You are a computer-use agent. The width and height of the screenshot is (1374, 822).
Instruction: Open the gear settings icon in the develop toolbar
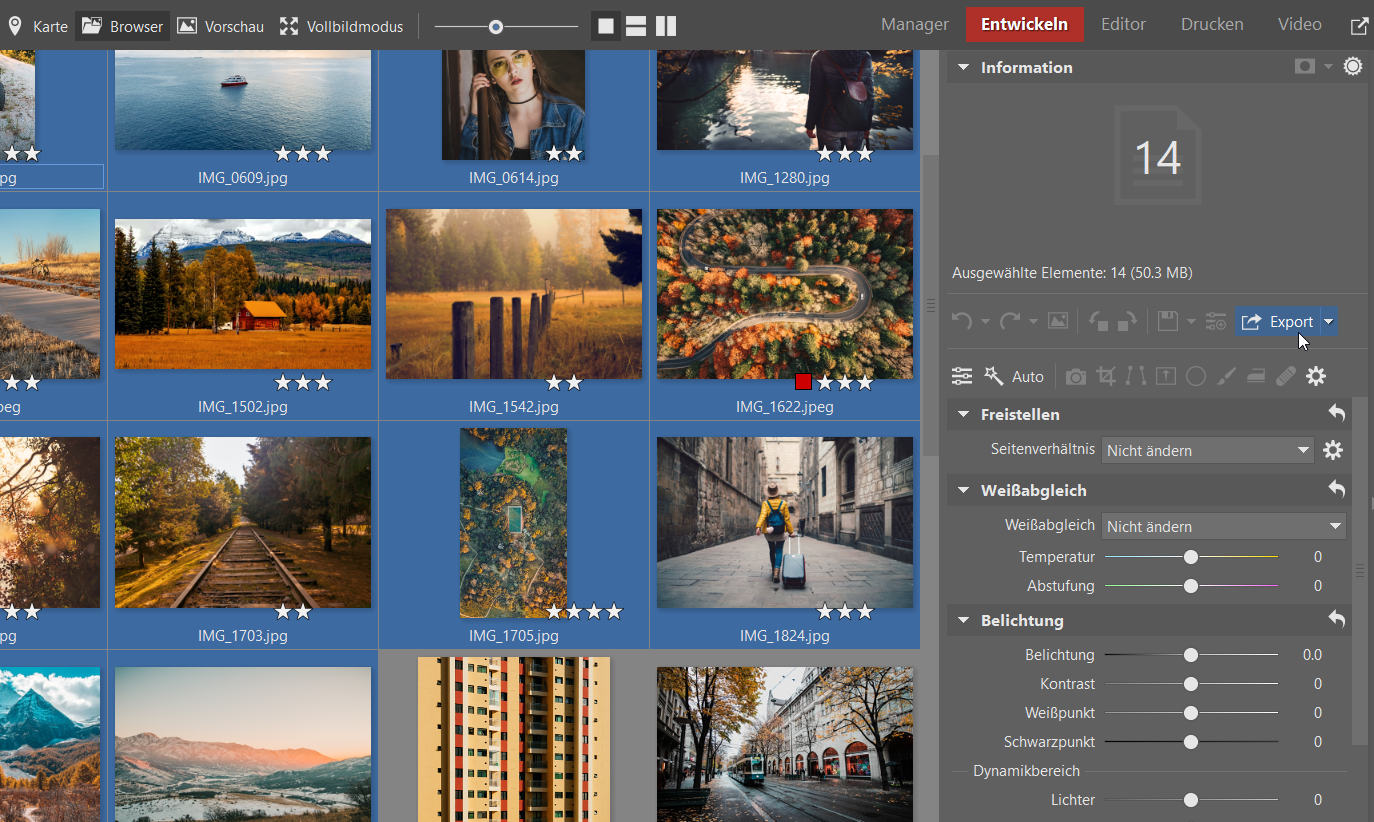1316,377
